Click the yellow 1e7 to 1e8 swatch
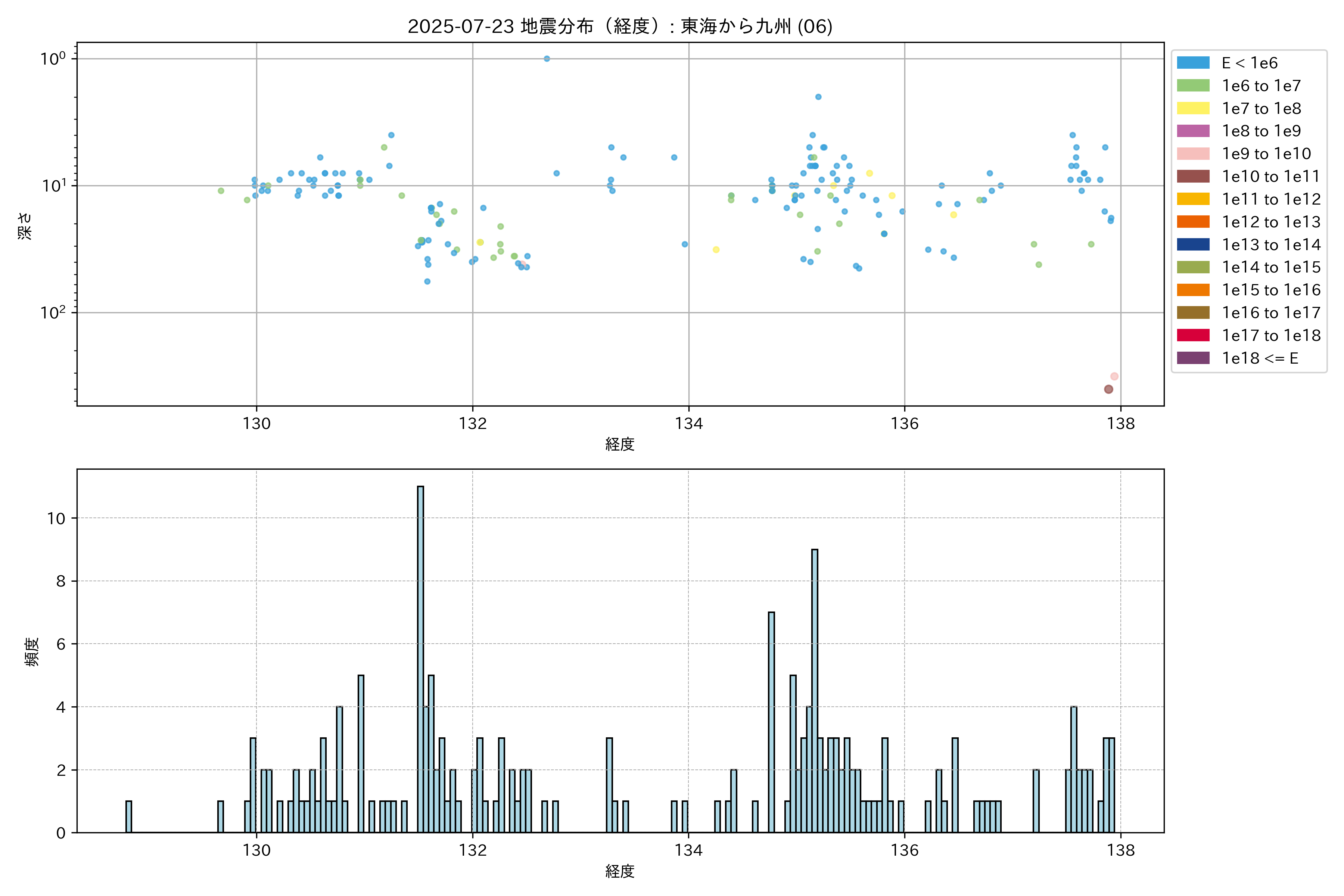The image size is (1344, 896). pos(1192,108)
